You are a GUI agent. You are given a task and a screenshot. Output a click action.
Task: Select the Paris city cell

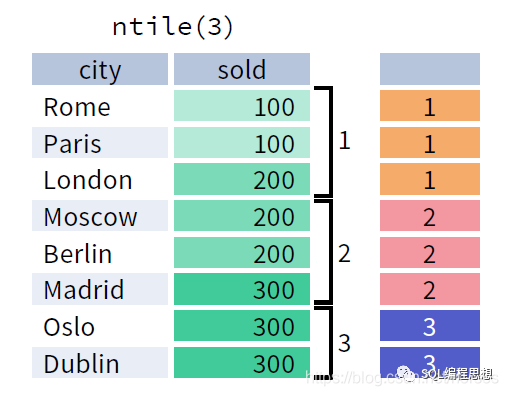click(x=100, y=142)
